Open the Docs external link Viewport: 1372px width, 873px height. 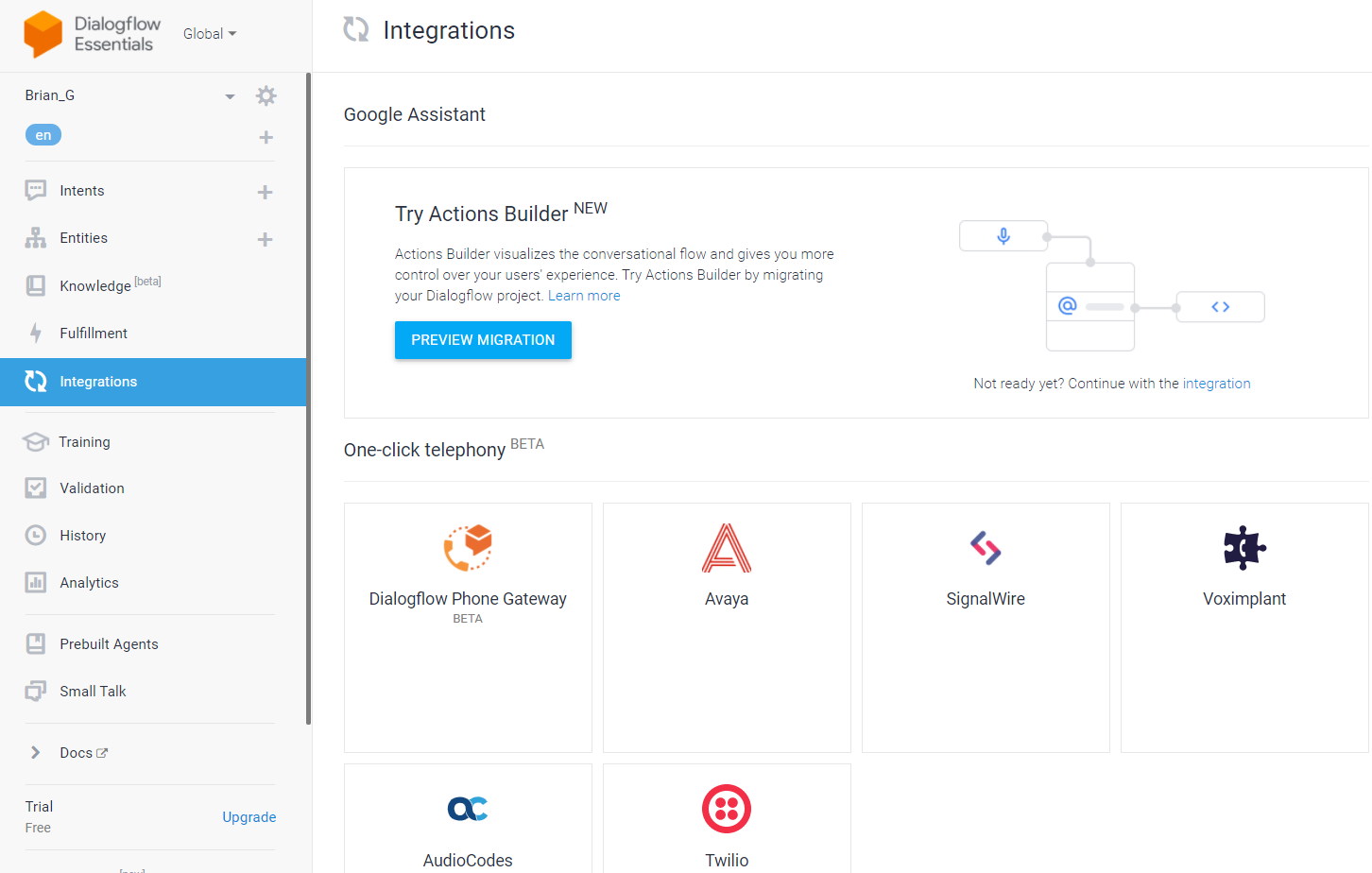click(84, 753)
